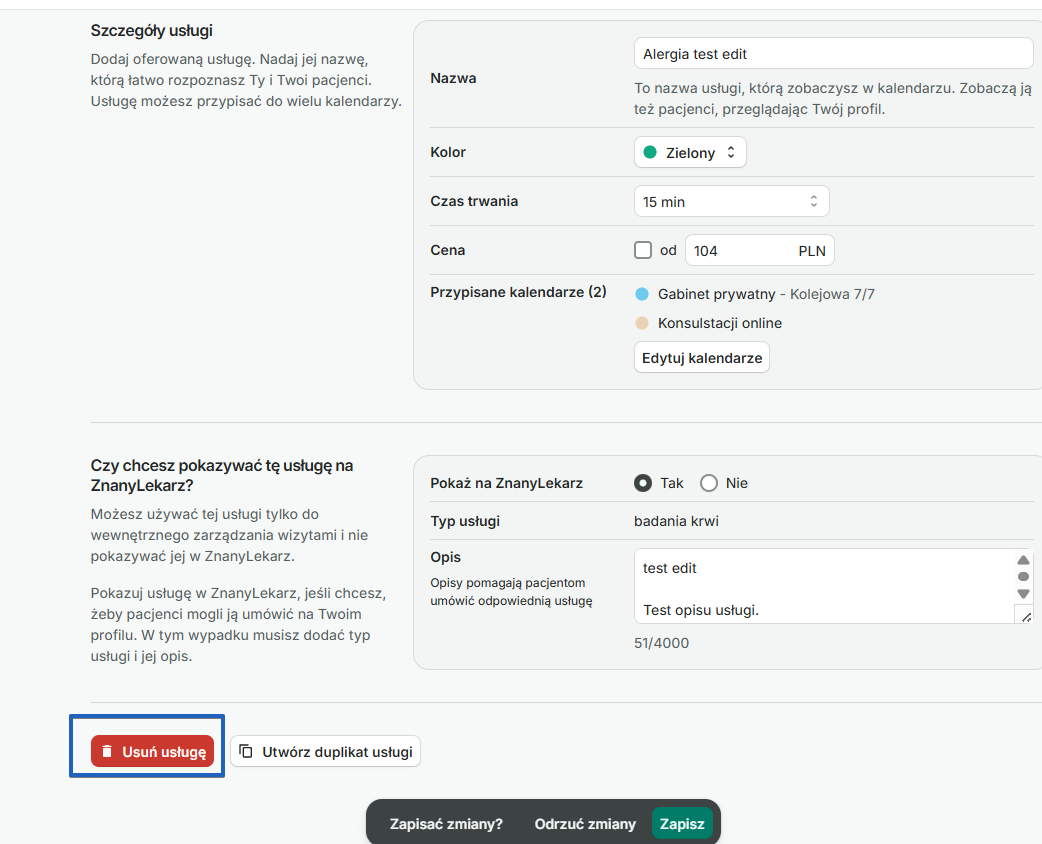Click the trash icon inside Usuń usługę button

pyautogui.click(x=107, y=750)
